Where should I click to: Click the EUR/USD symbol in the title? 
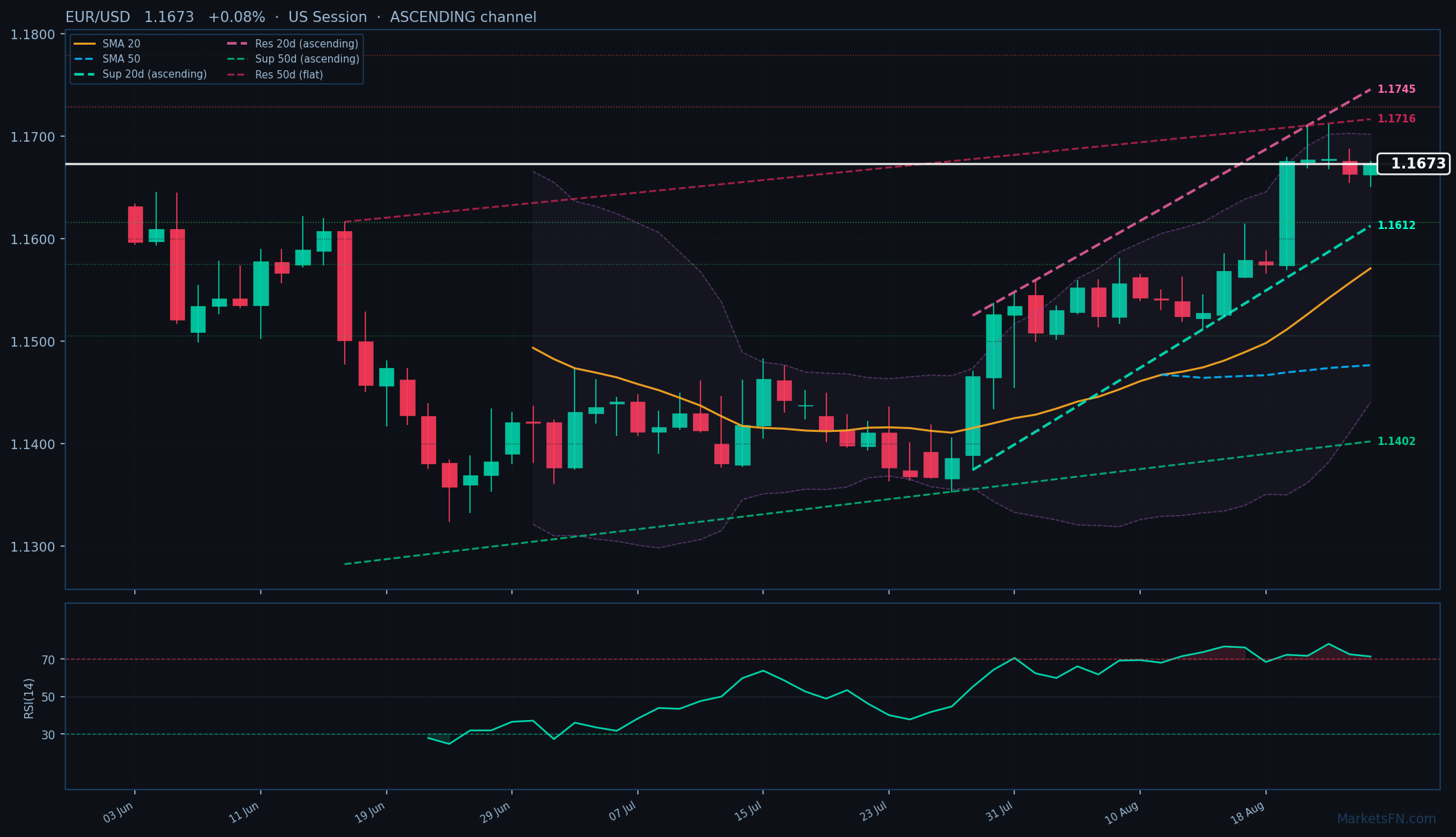point(98,17)
